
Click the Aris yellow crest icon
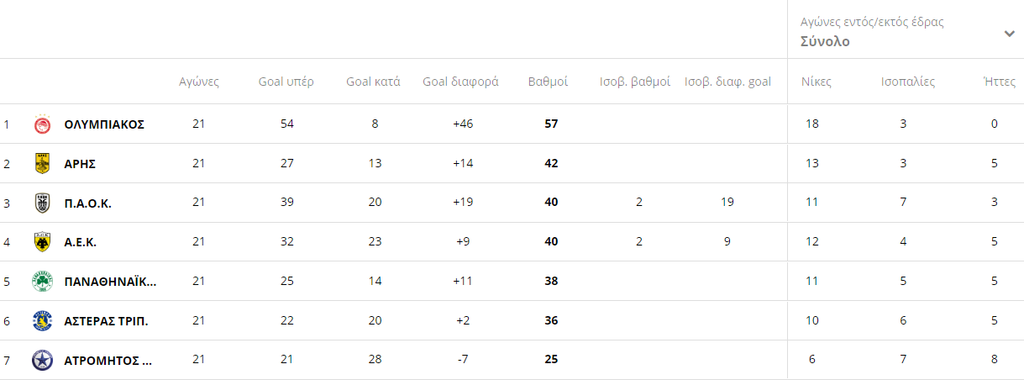42,163
